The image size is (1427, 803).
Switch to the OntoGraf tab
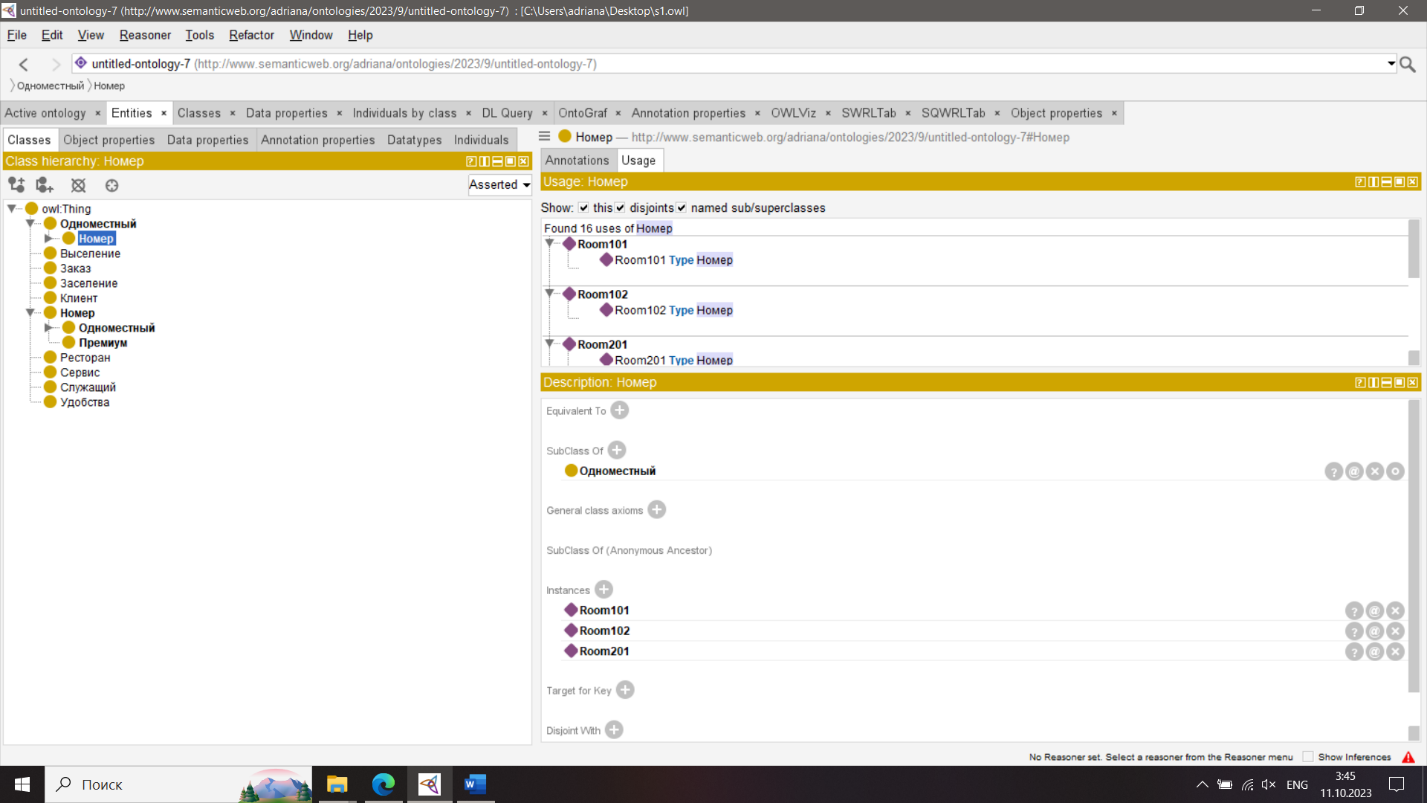point(583,113)
